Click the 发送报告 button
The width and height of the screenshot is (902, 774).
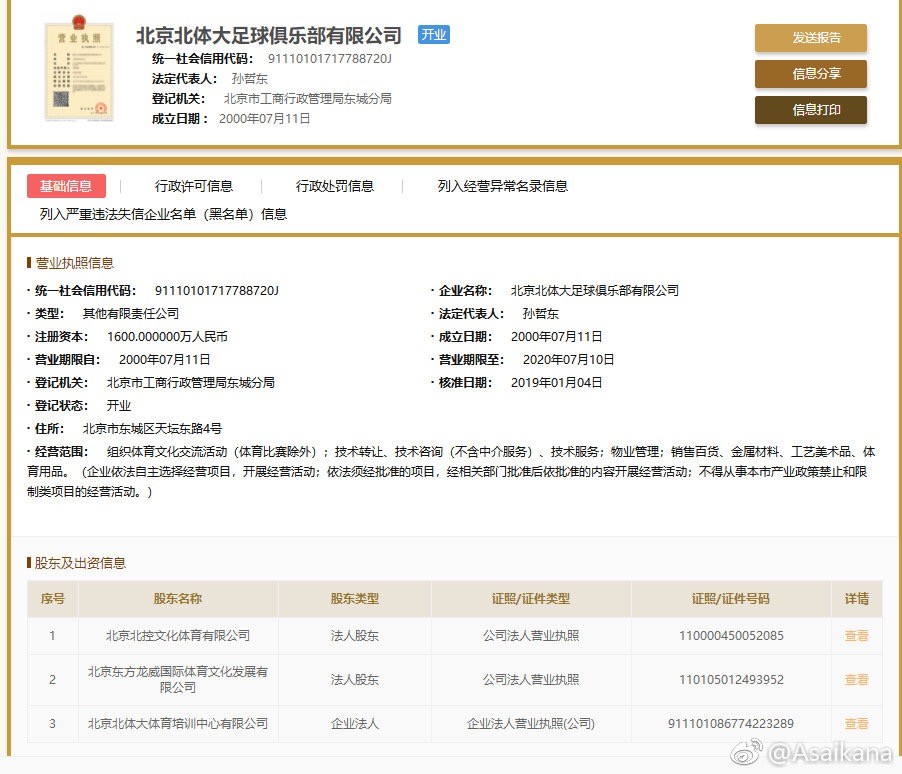(810, 39)
